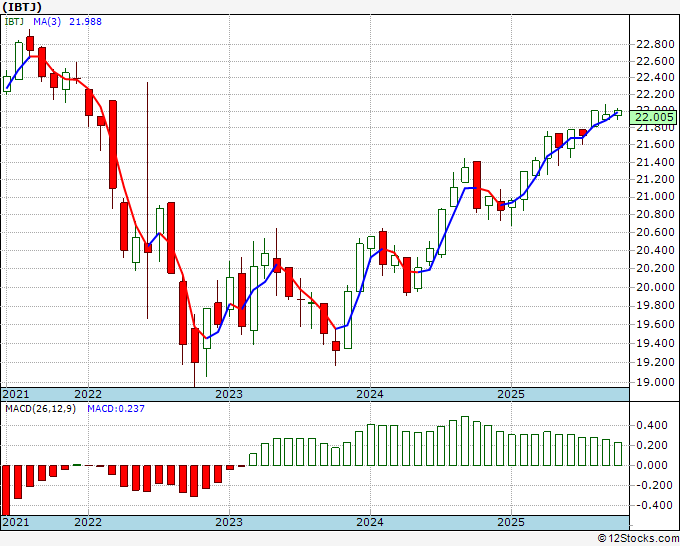Screen dimensions: 680x546
Task: Click the 20.200 price axis label
Action: [655, 268]
